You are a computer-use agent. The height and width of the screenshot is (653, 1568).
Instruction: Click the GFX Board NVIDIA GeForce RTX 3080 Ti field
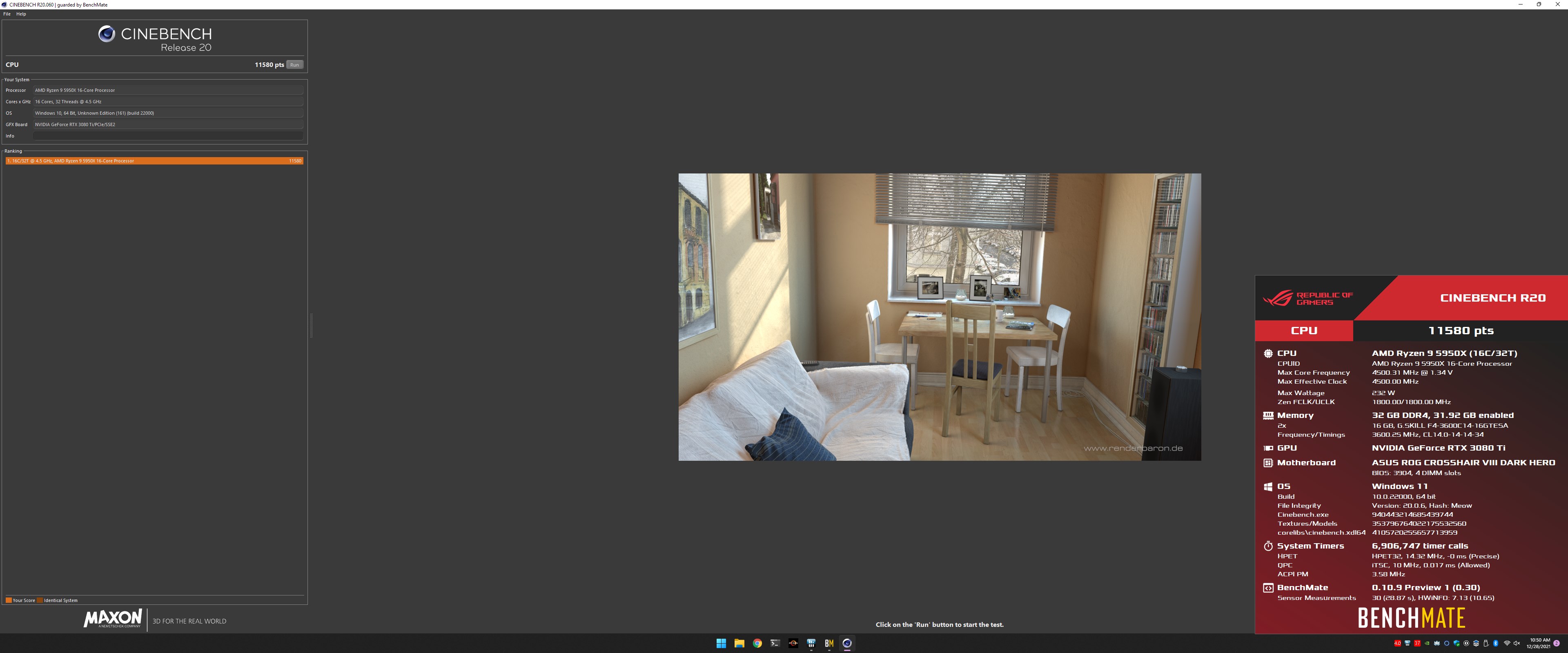tap(168, 124)
